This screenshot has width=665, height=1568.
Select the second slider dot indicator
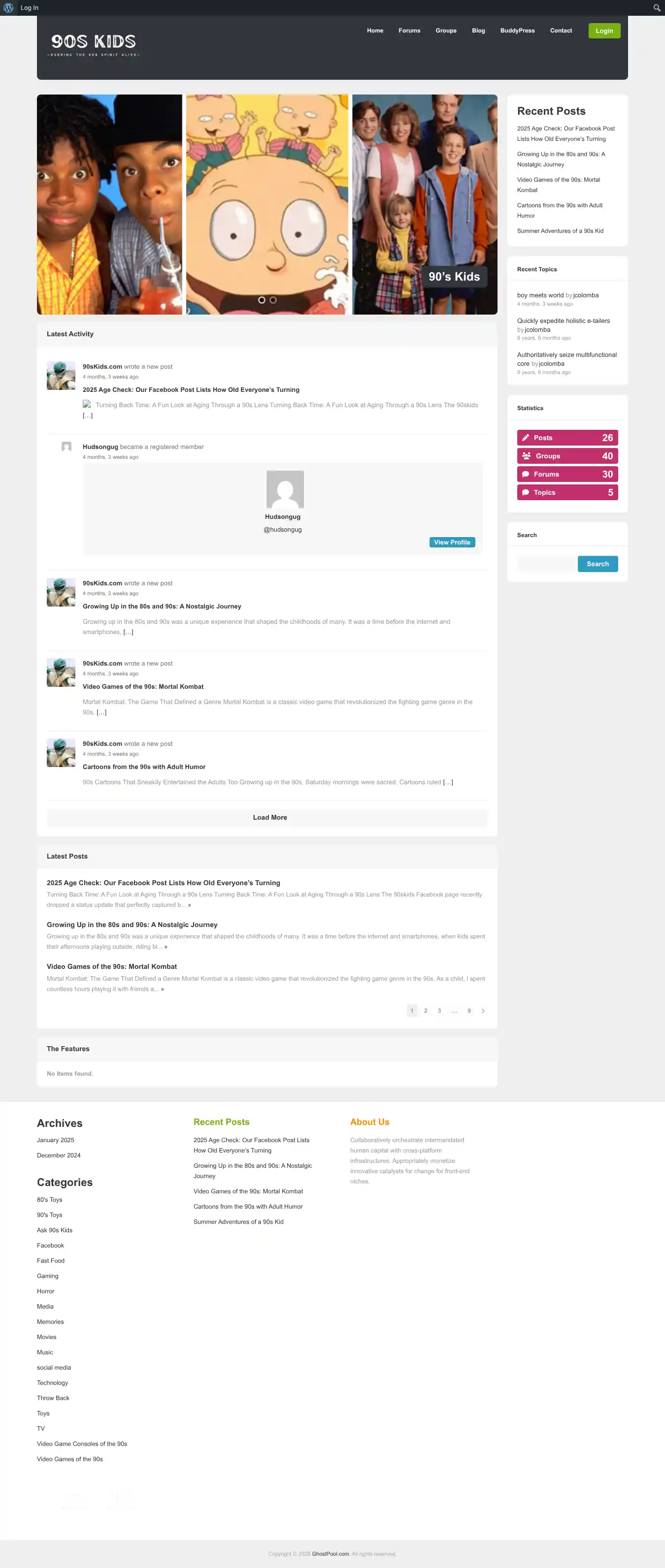click(x=273, y=300)
